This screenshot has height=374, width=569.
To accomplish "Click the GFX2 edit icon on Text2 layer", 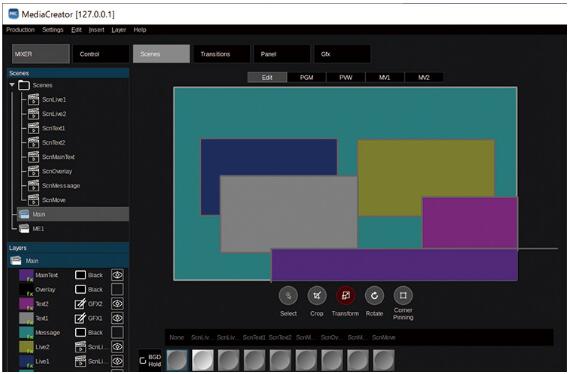I will coord(80,304).
